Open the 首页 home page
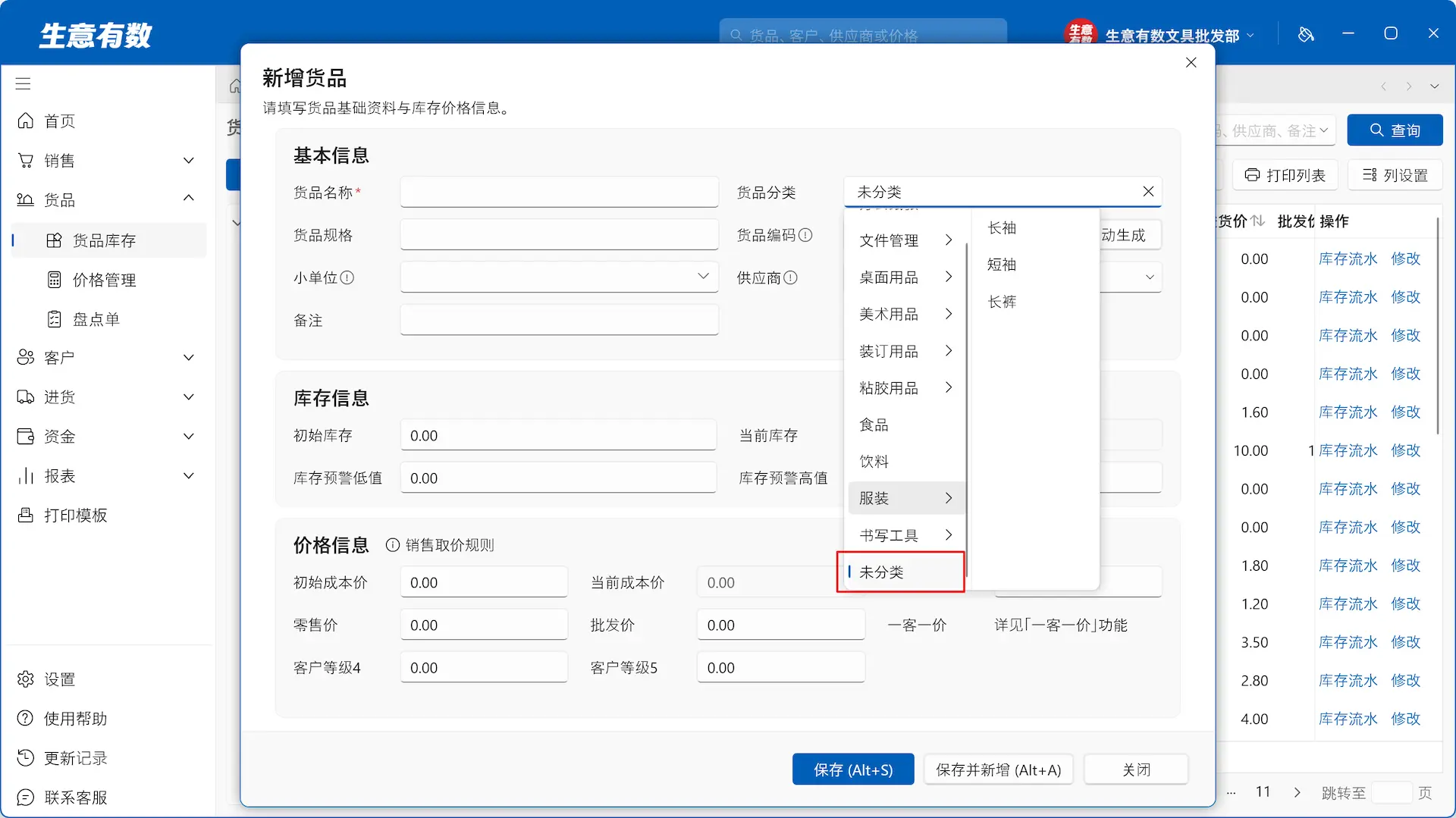 tap(59, 121)
